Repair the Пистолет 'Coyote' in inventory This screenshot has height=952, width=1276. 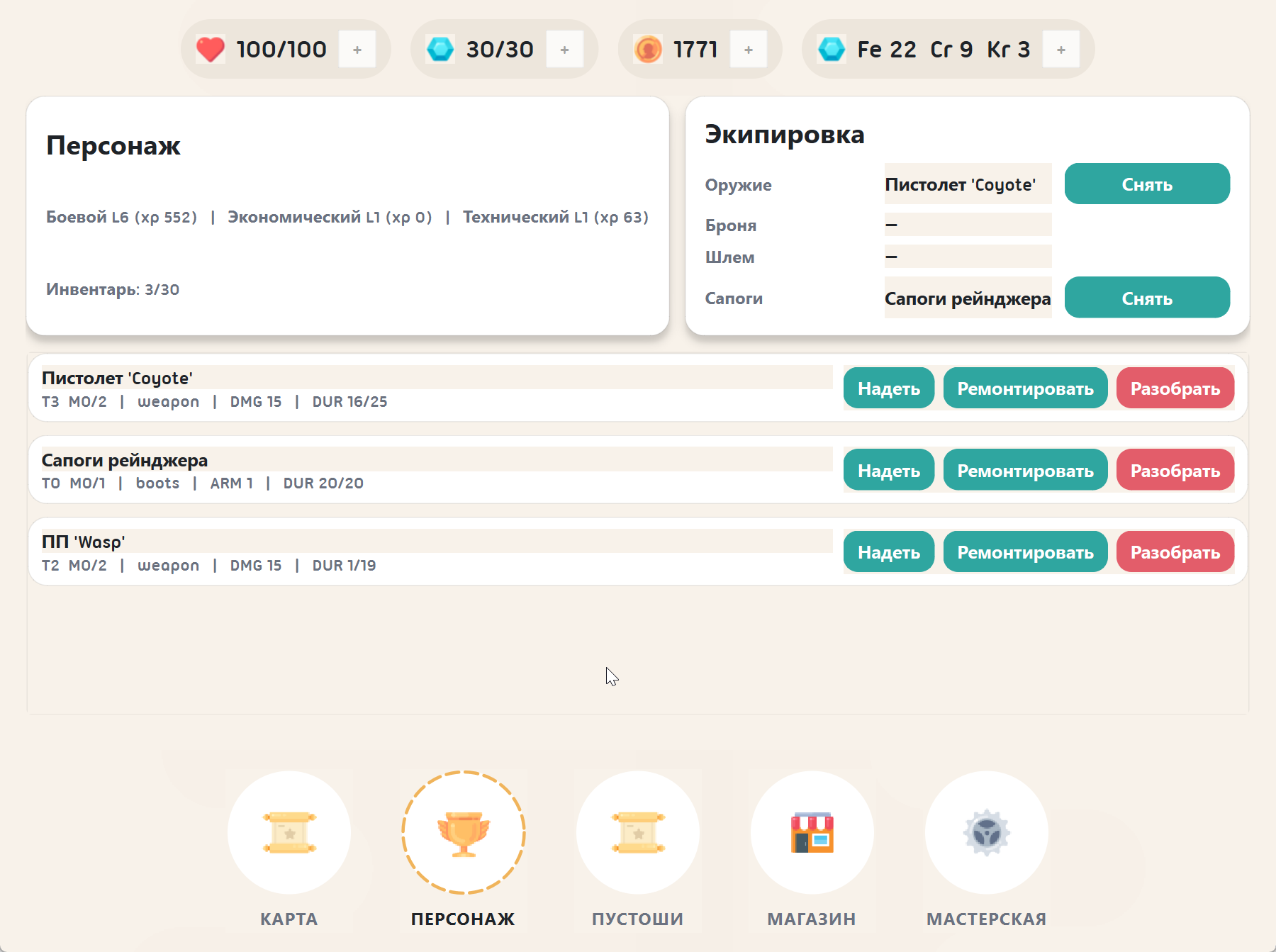pyautogui.click(x=1025, y=388)
